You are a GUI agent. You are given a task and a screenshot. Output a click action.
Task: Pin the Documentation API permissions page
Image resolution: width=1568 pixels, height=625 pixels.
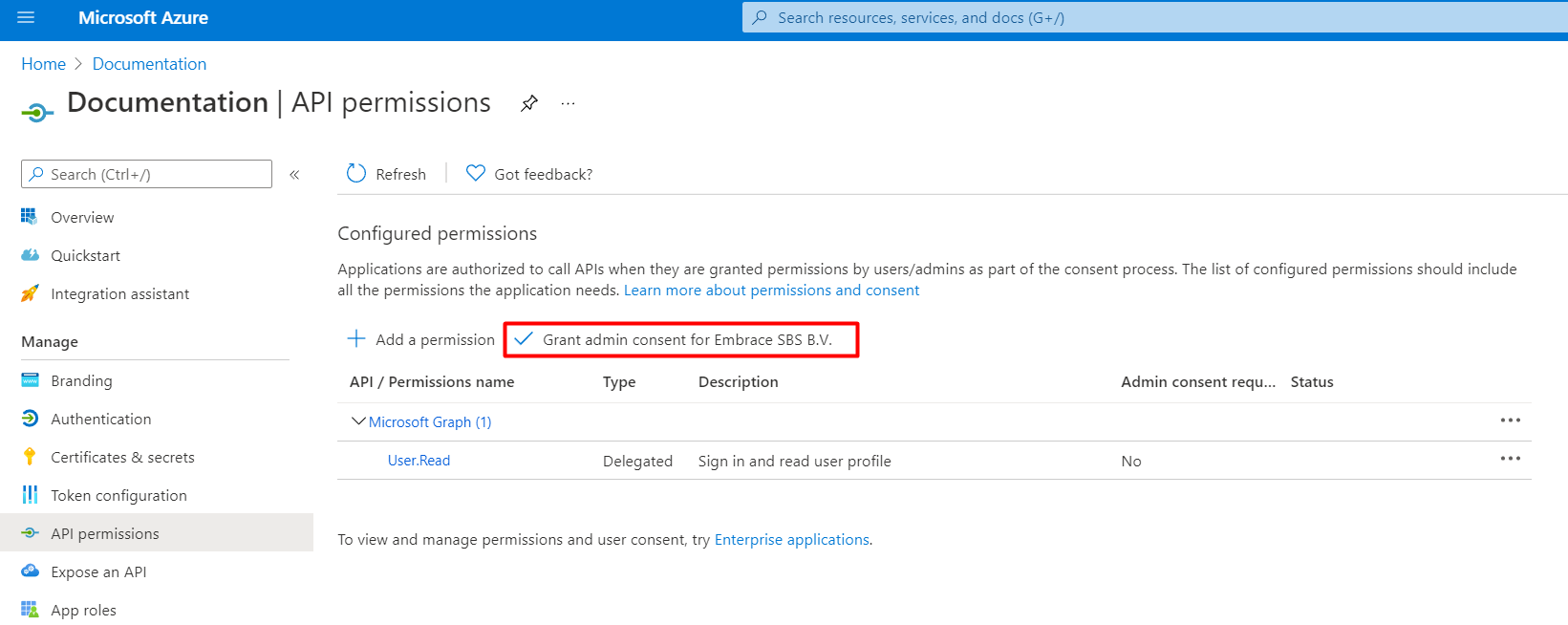[x=529, y=103]
